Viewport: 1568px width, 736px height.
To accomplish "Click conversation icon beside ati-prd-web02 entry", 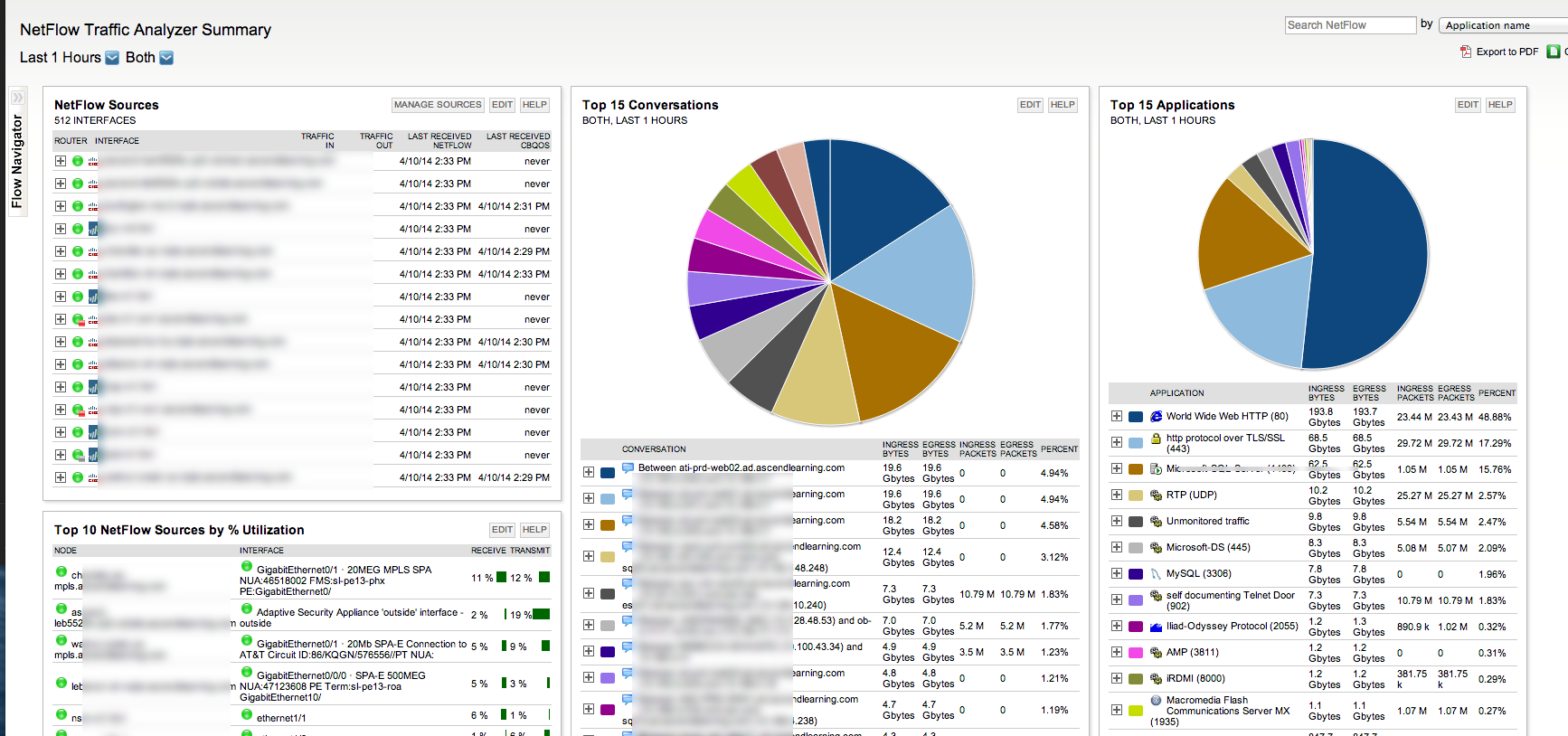I will pyautogui.click(x=628, y=468).
